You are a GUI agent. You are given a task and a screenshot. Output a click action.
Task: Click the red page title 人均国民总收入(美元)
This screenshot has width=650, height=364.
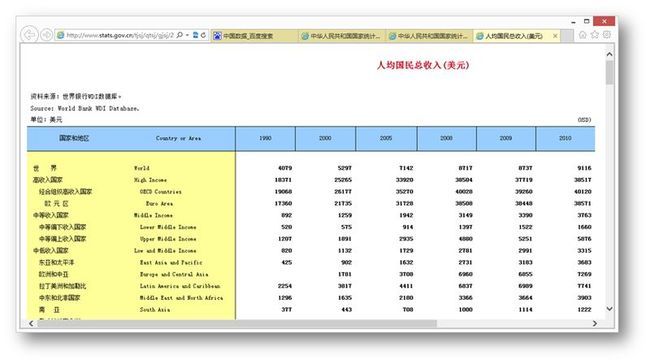[x=423, y=65]
